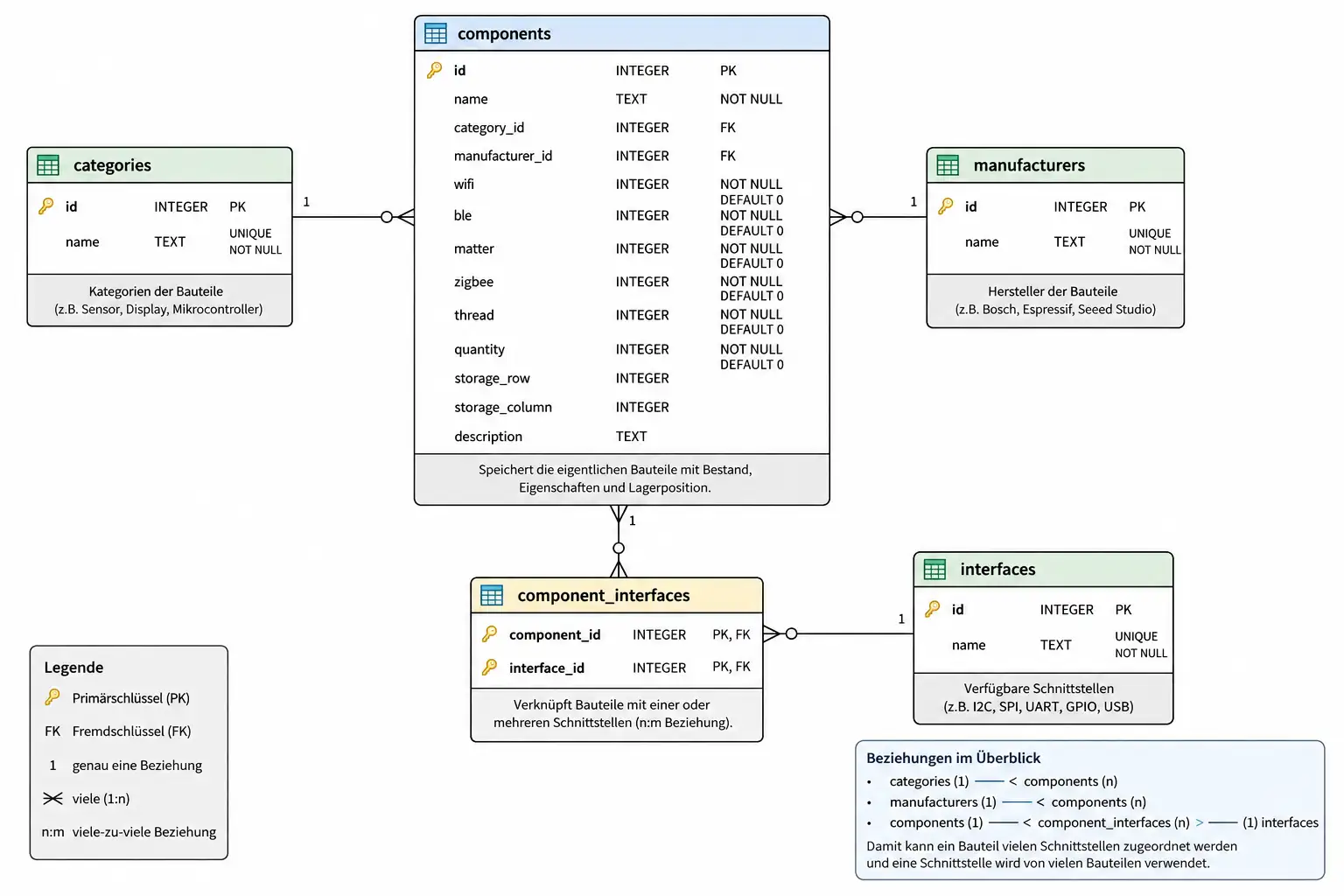Screen dimensions: 1344x896
Task: Click TEXT type of description column
Action: pyautogui.click(x=631, y=436)
